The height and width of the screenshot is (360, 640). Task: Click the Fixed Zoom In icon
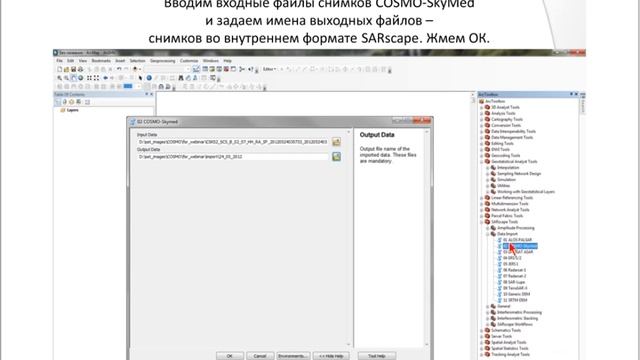tap(89, 78)
